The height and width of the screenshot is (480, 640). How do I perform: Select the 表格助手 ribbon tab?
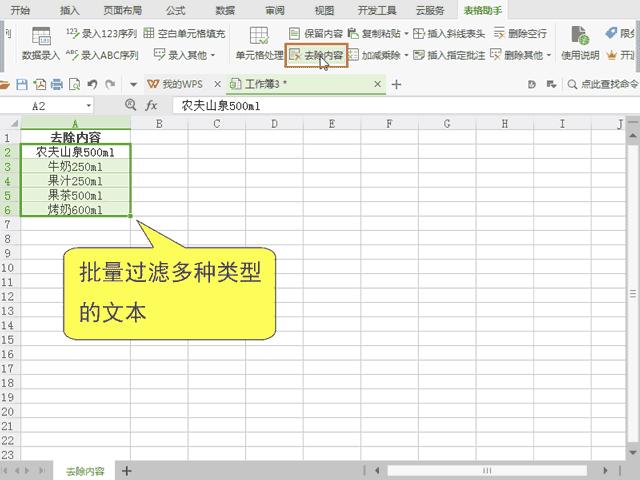pyautogui.click(x=482, y=10)
